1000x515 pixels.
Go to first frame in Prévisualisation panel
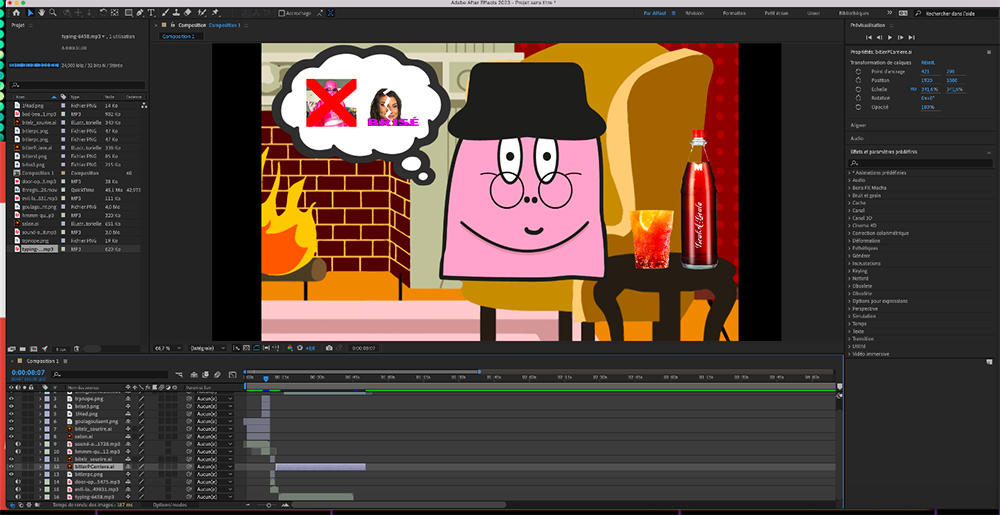click(869, 38)
